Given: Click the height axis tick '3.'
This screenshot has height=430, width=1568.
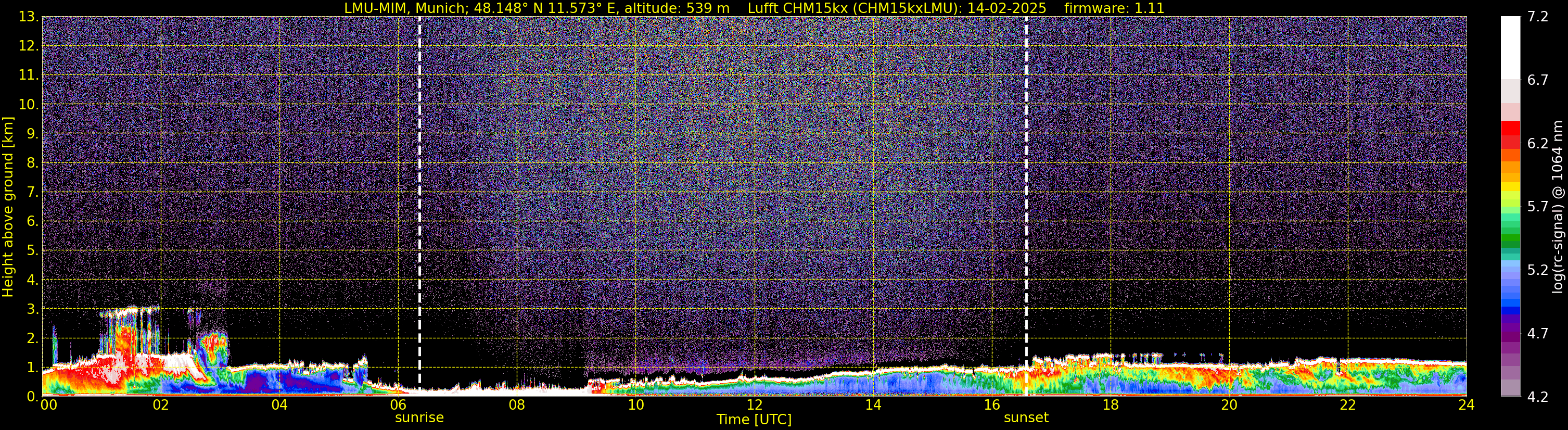Looking at the screenshot, I should [x=33, y=309].
